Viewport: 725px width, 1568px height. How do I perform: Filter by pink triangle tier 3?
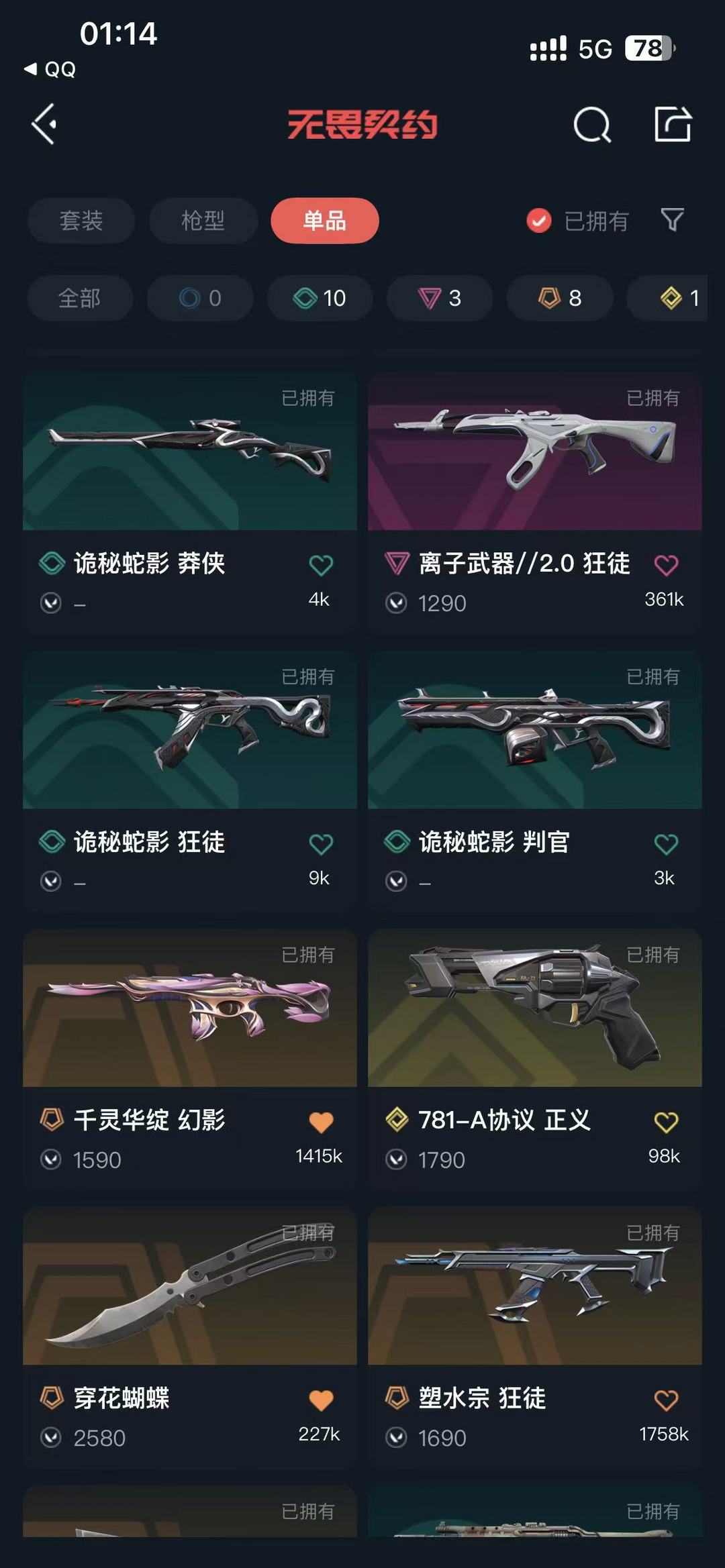pos(440,298)
